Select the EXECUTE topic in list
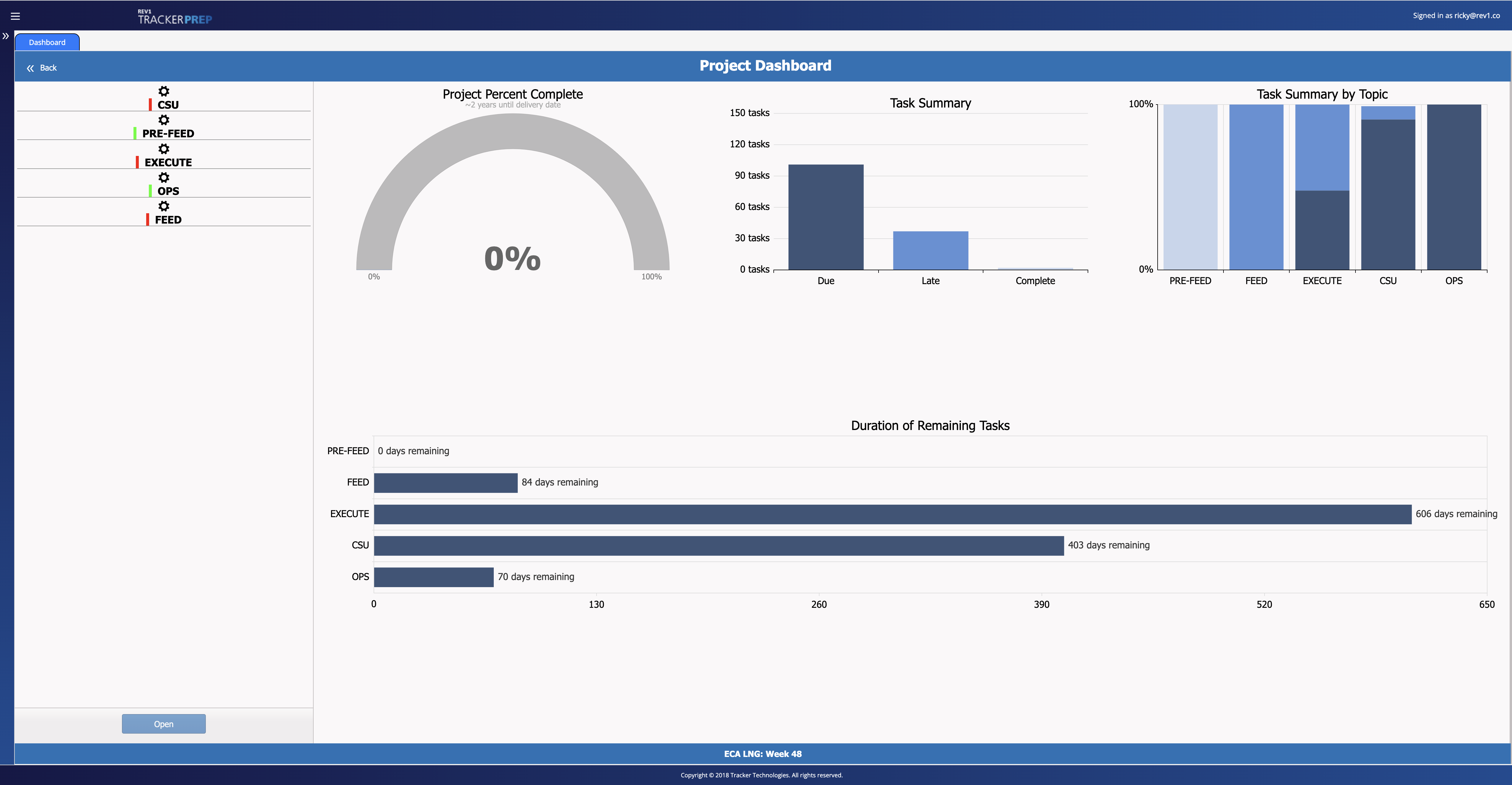This screenshot has width=1512, height=785. 168,163
